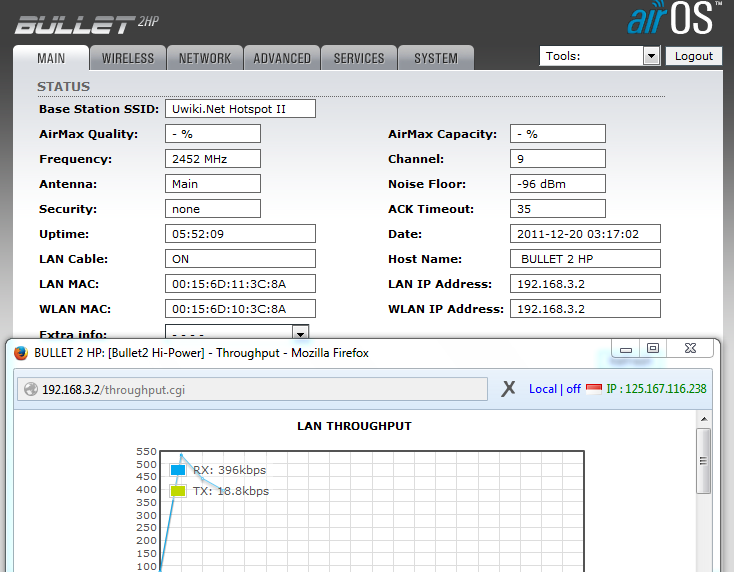Switch to the SYSTEM tab
The width and height of the screenshot is (734, 572).
pyautogui.click(x=436, y=58)
